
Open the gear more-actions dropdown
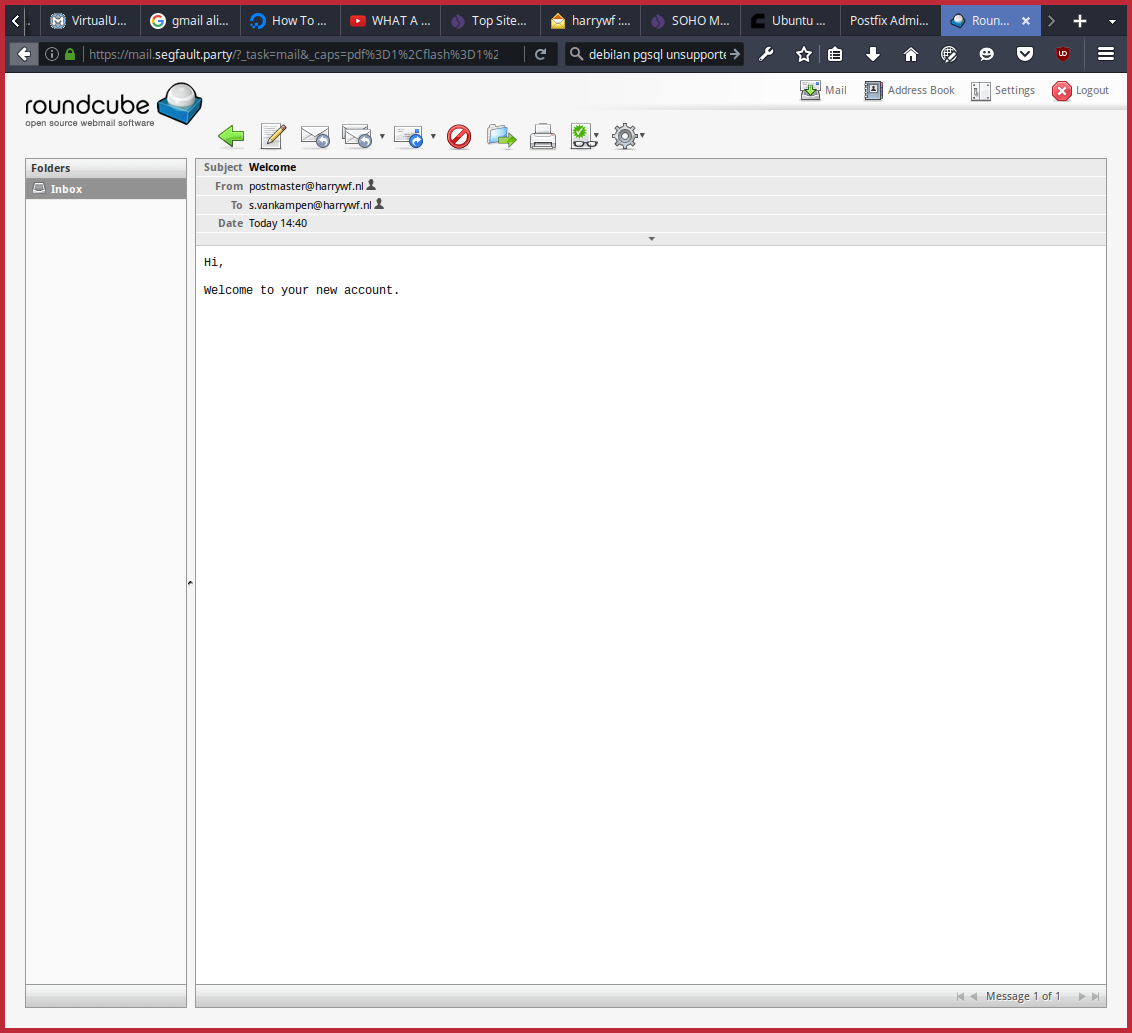628,137
